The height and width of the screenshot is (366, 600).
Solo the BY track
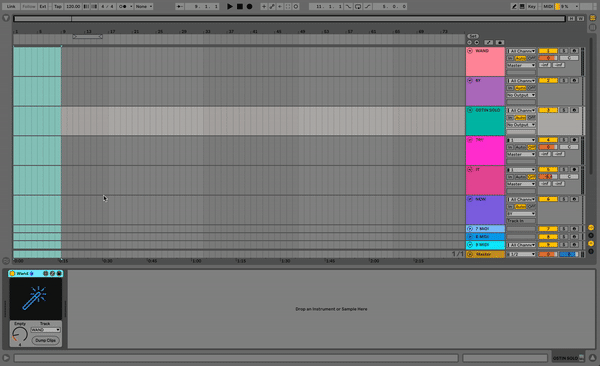tap(564, 81)
